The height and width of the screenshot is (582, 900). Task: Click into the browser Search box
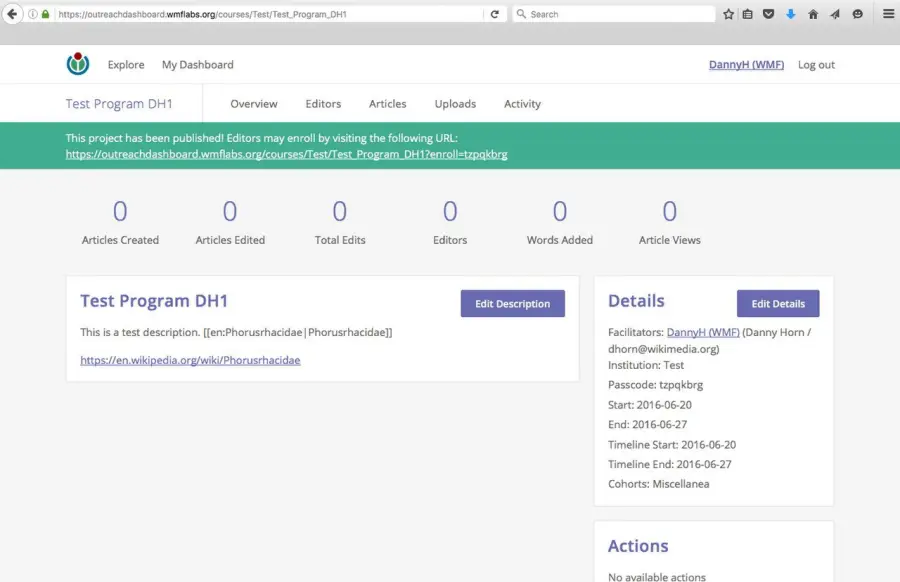pyautogui.click(x=614, y=14)
